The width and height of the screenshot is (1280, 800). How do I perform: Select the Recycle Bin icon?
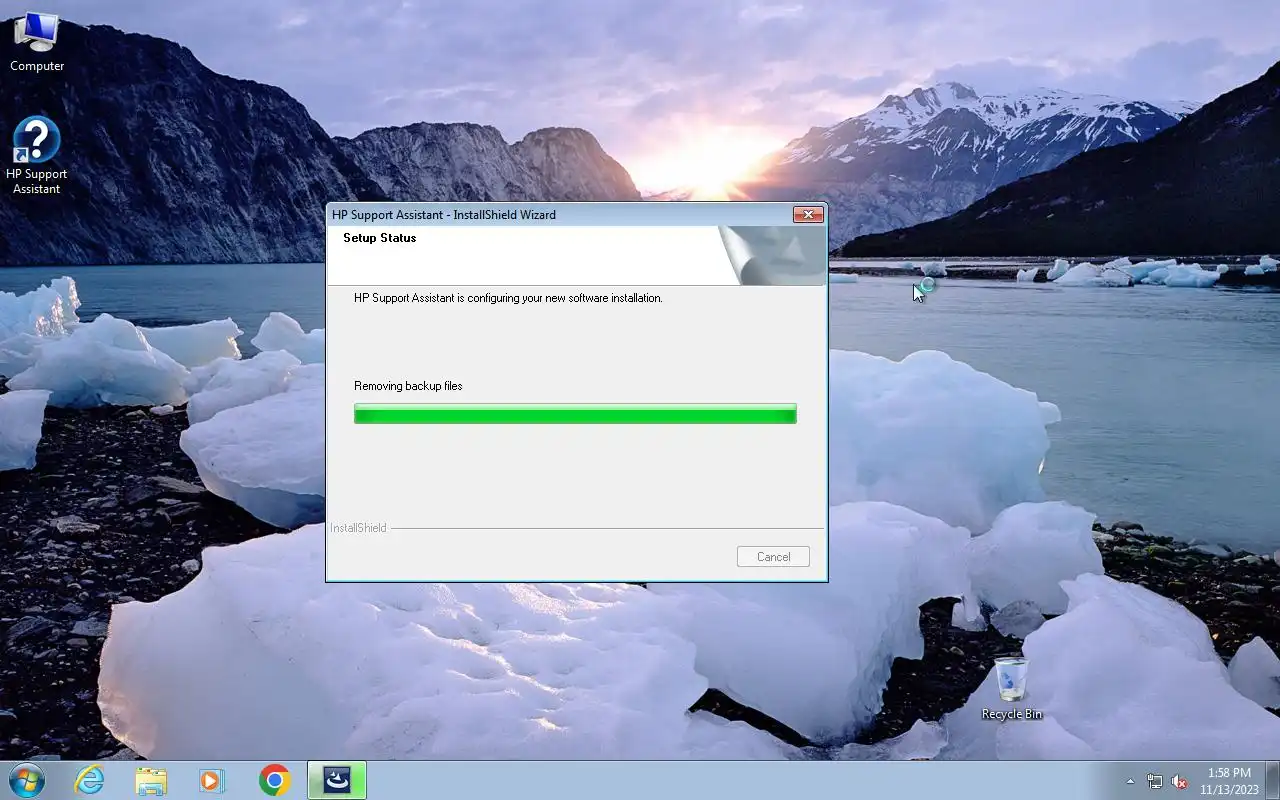1011,688
